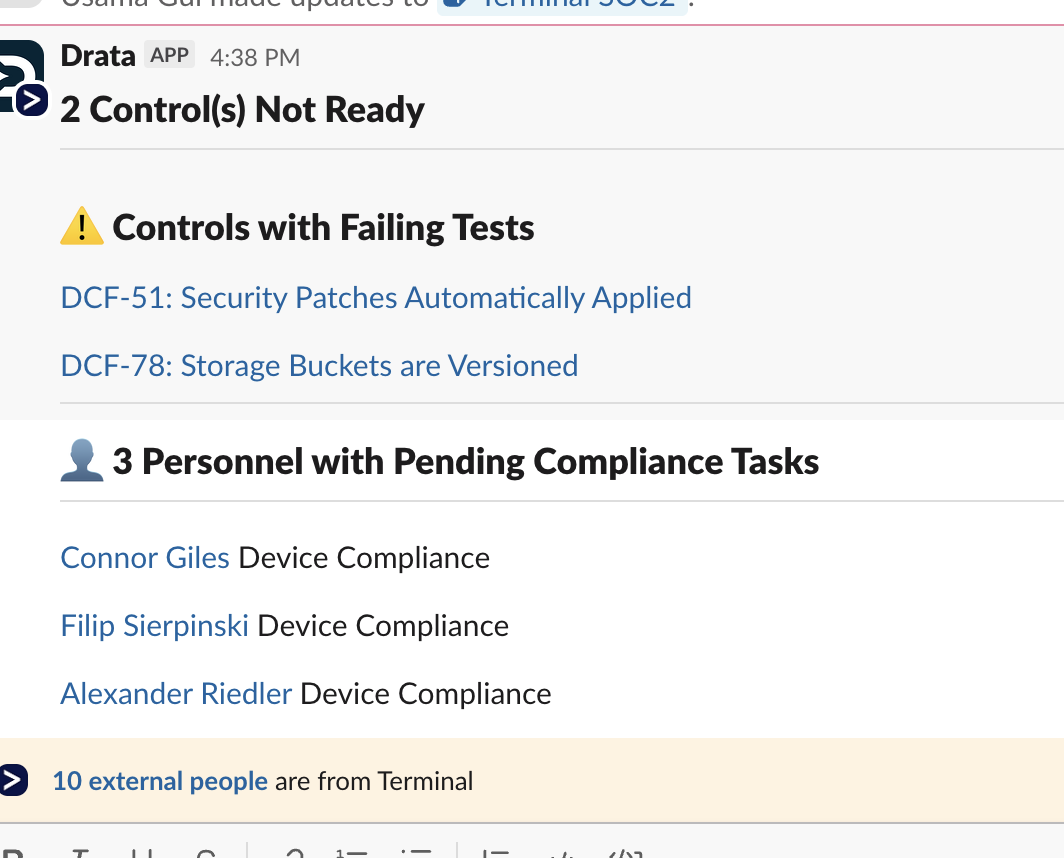Screen dimensions: 1064x858
Task: Open Connor Giles' profile link
Action: (145, 558)
